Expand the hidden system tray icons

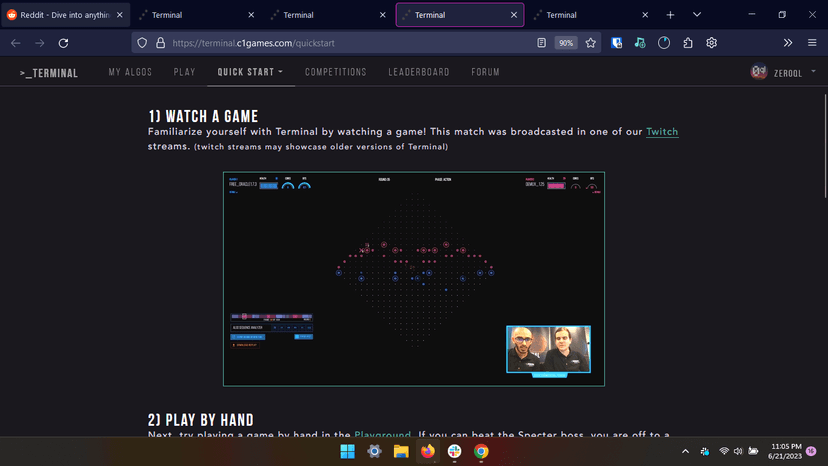[684, 452]
